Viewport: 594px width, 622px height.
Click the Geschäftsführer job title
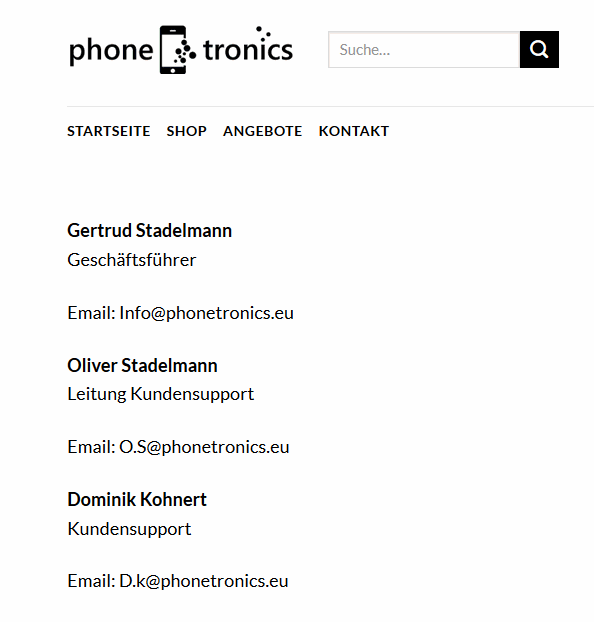132,260
